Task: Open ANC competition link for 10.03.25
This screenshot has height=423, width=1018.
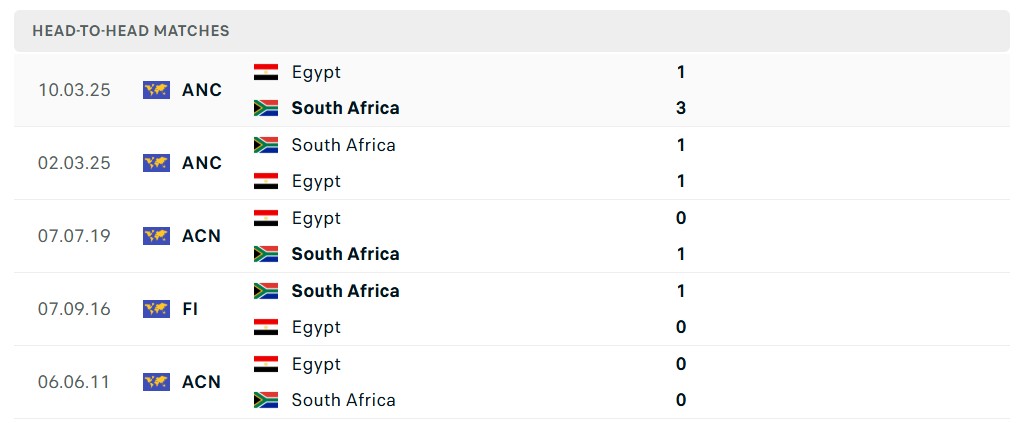Action: pos(202,90)
